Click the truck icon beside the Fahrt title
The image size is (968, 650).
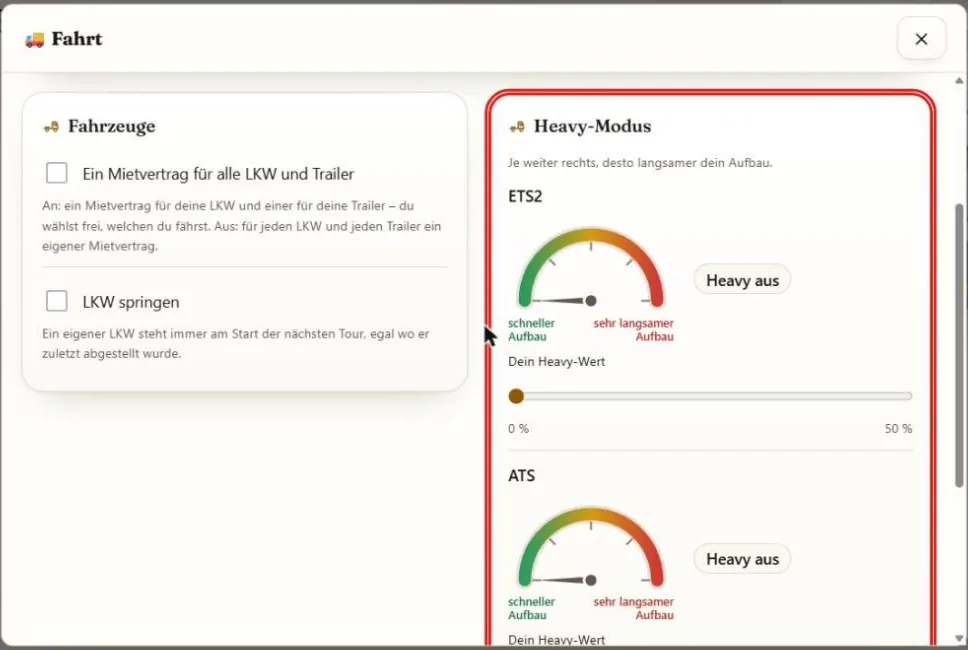tap(35, 40)
